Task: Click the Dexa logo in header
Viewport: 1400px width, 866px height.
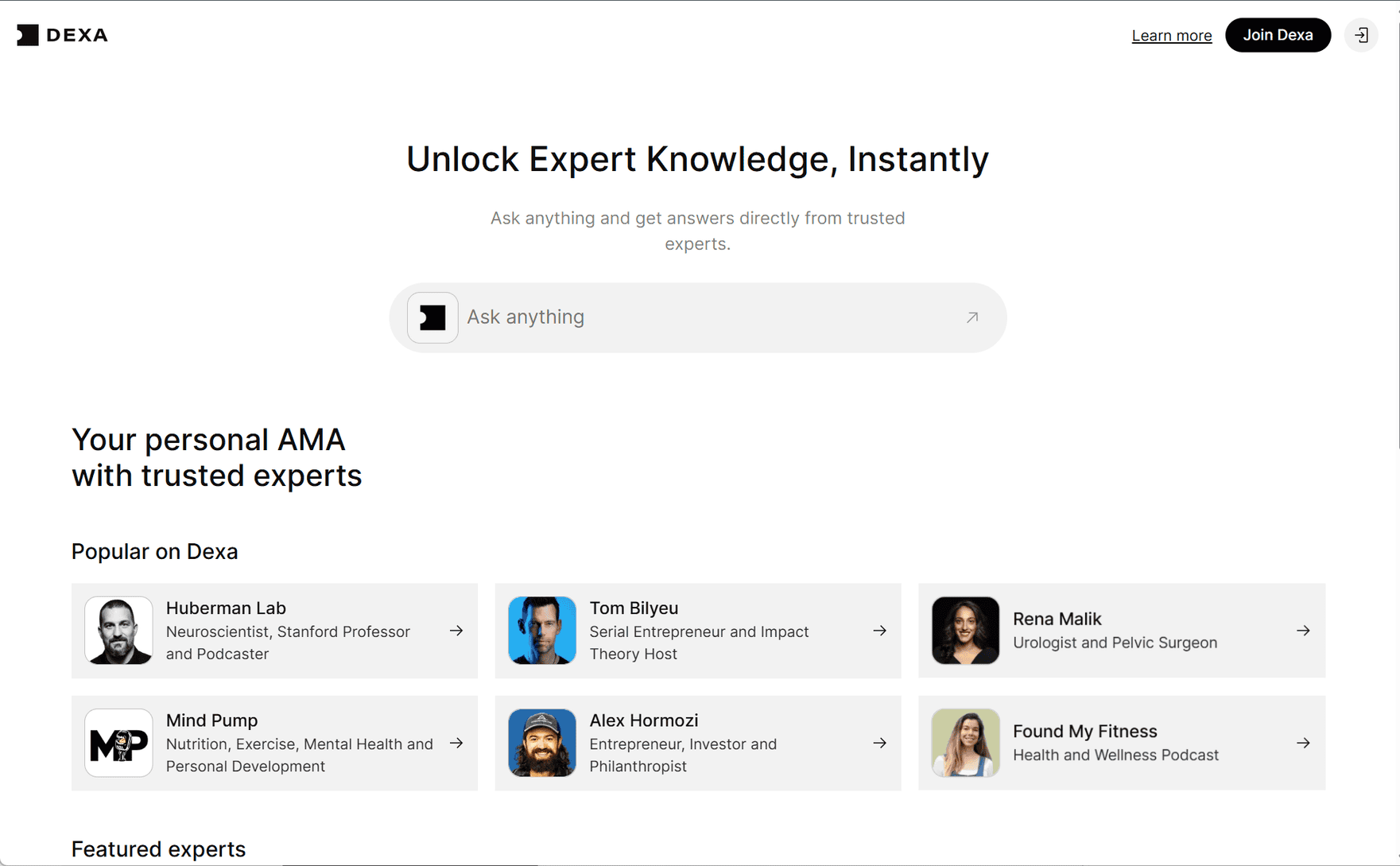Action: click(62, 35)
